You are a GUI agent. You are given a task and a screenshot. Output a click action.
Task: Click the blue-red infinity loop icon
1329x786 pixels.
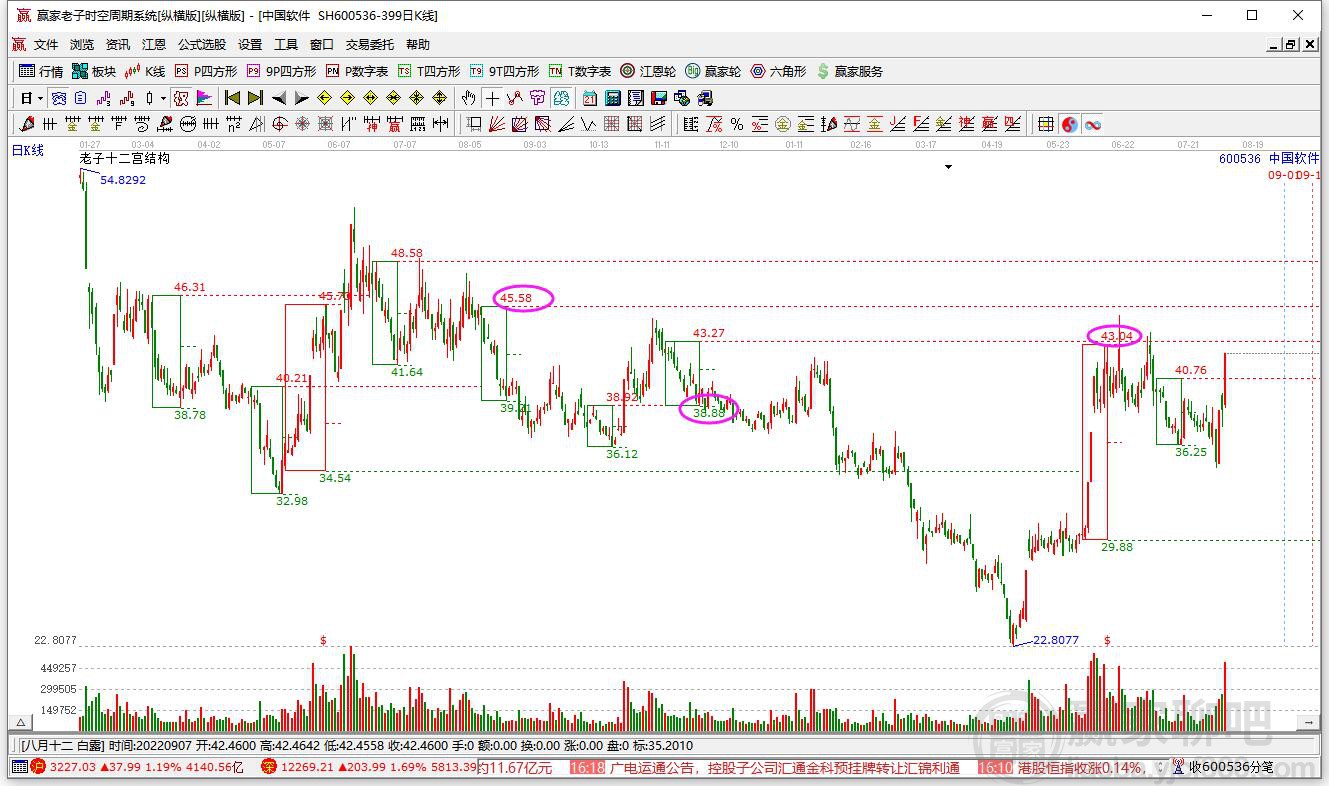(x=1093, y=124)
